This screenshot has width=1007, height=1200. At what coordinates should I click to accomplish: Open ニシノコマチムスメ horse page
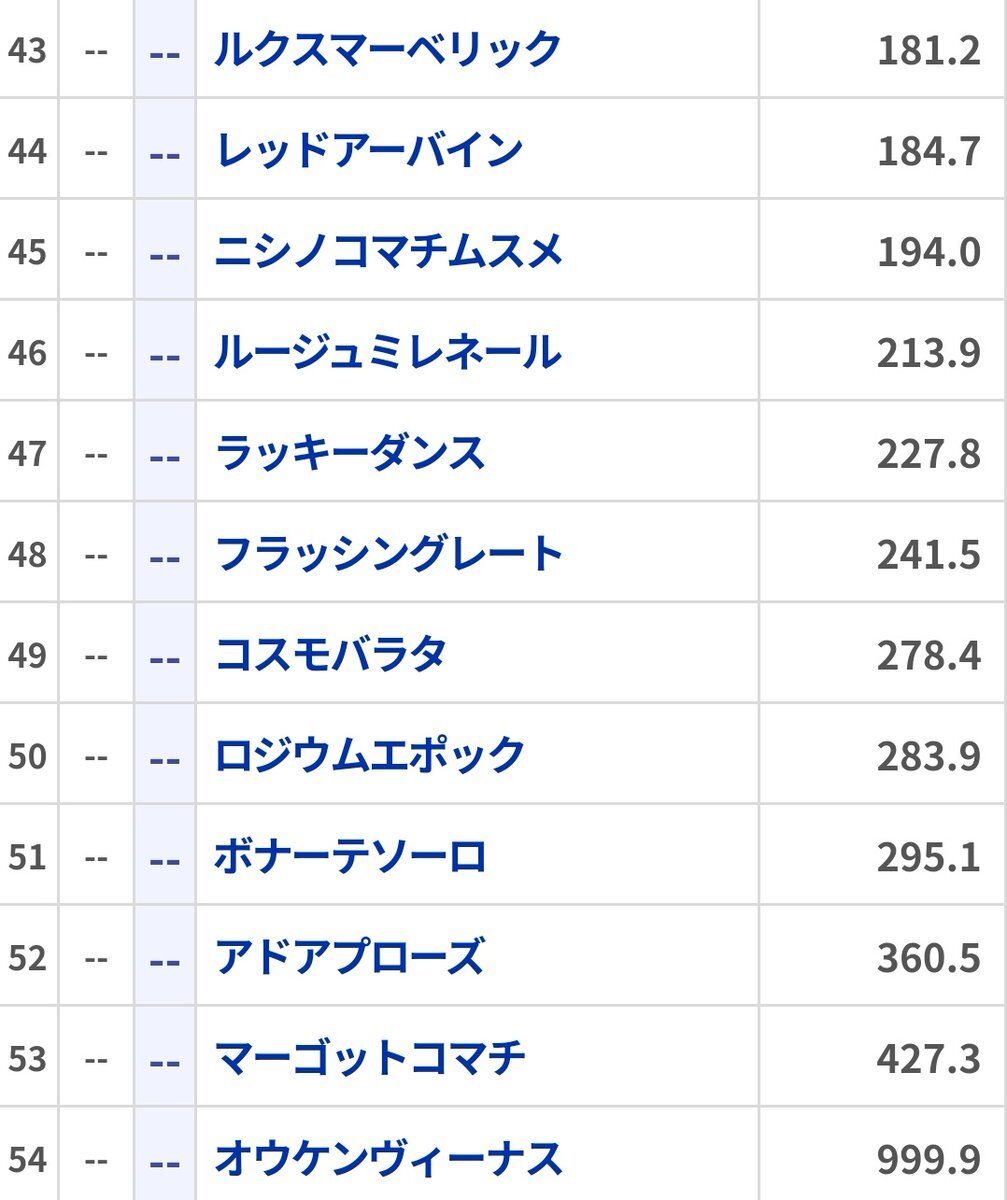pos(389,252)
